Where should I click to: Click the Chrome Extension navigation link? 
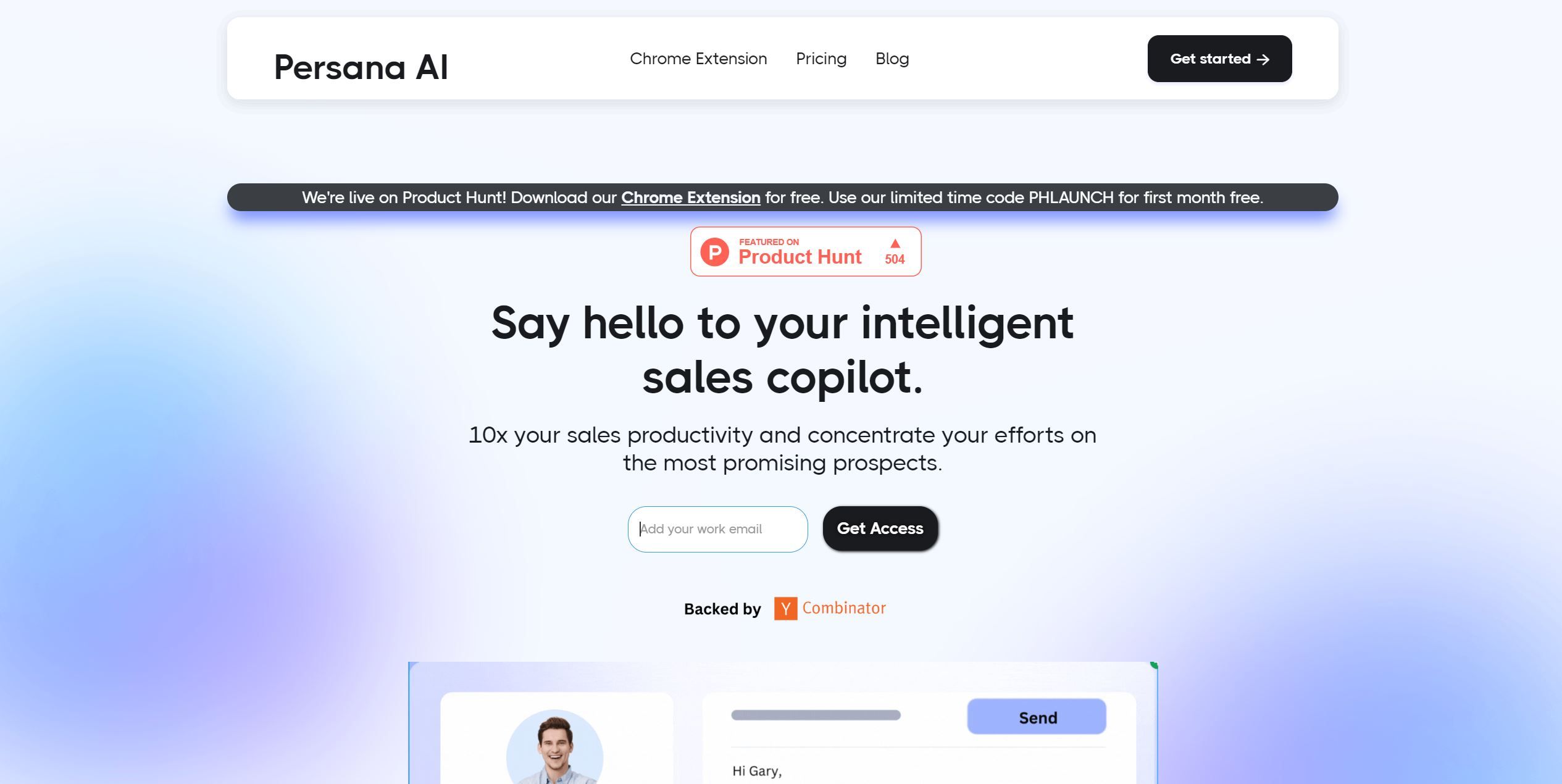[x=698, y=58]
